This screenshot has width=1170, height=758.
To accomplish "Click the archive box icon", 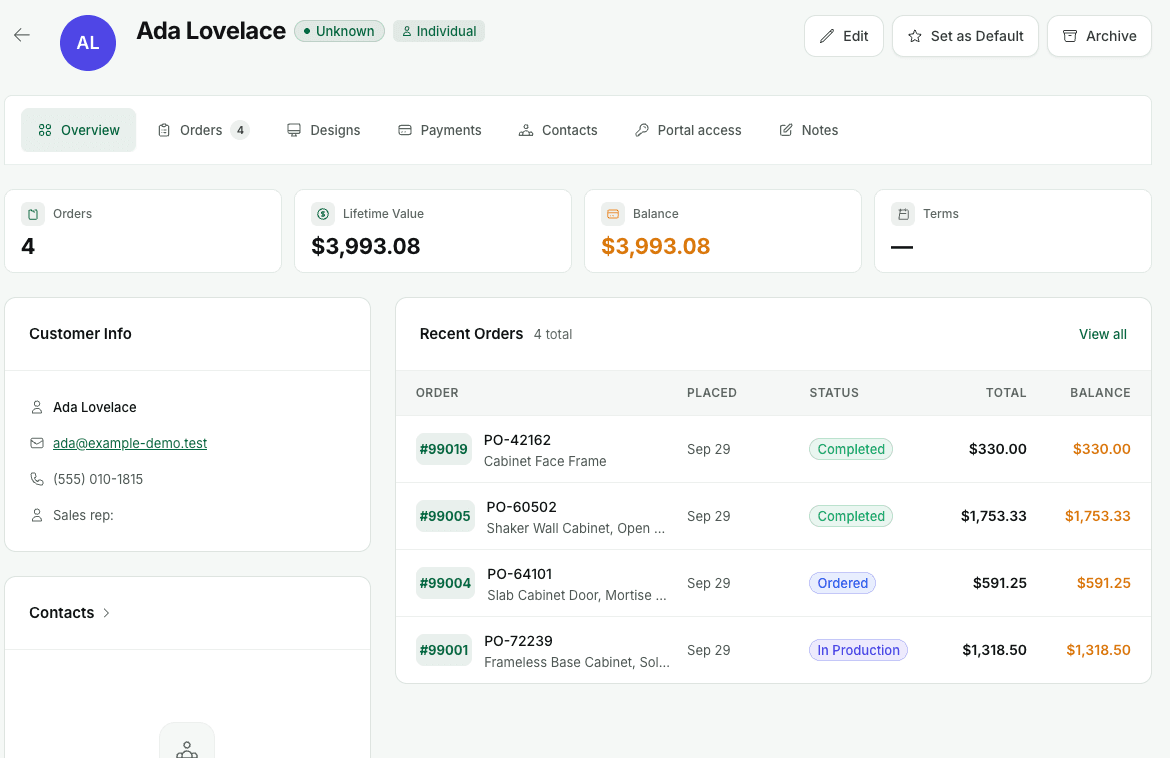I will point(1070,36).
